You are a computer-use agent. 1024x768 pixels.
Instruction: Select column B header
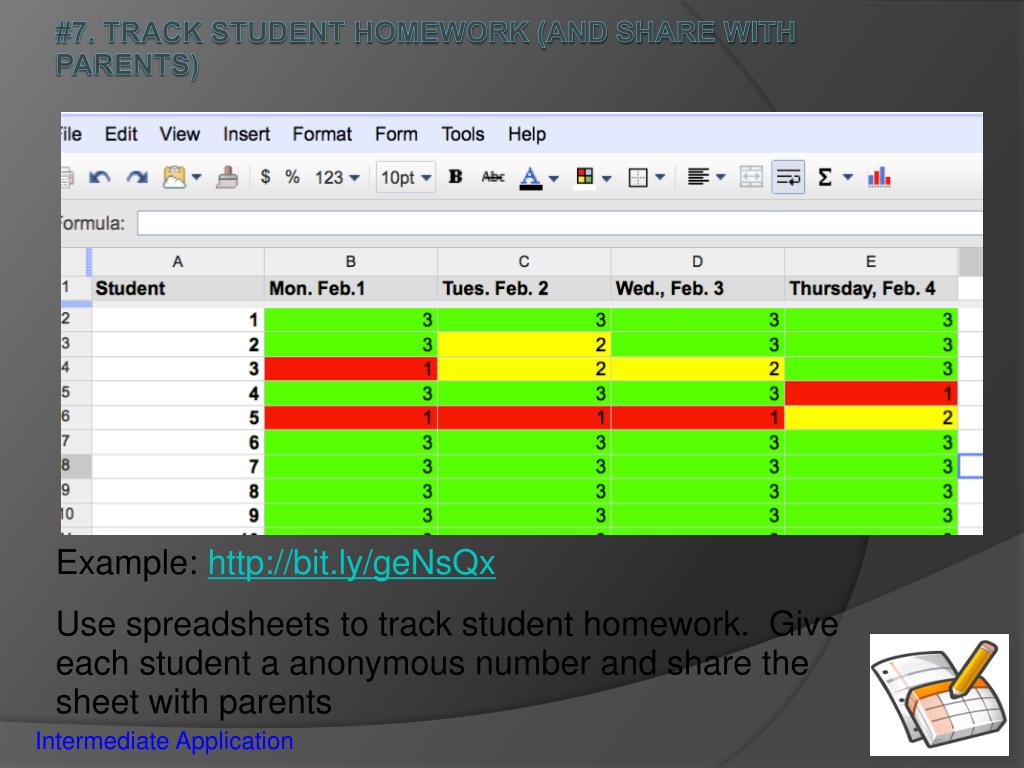(351, 261)
